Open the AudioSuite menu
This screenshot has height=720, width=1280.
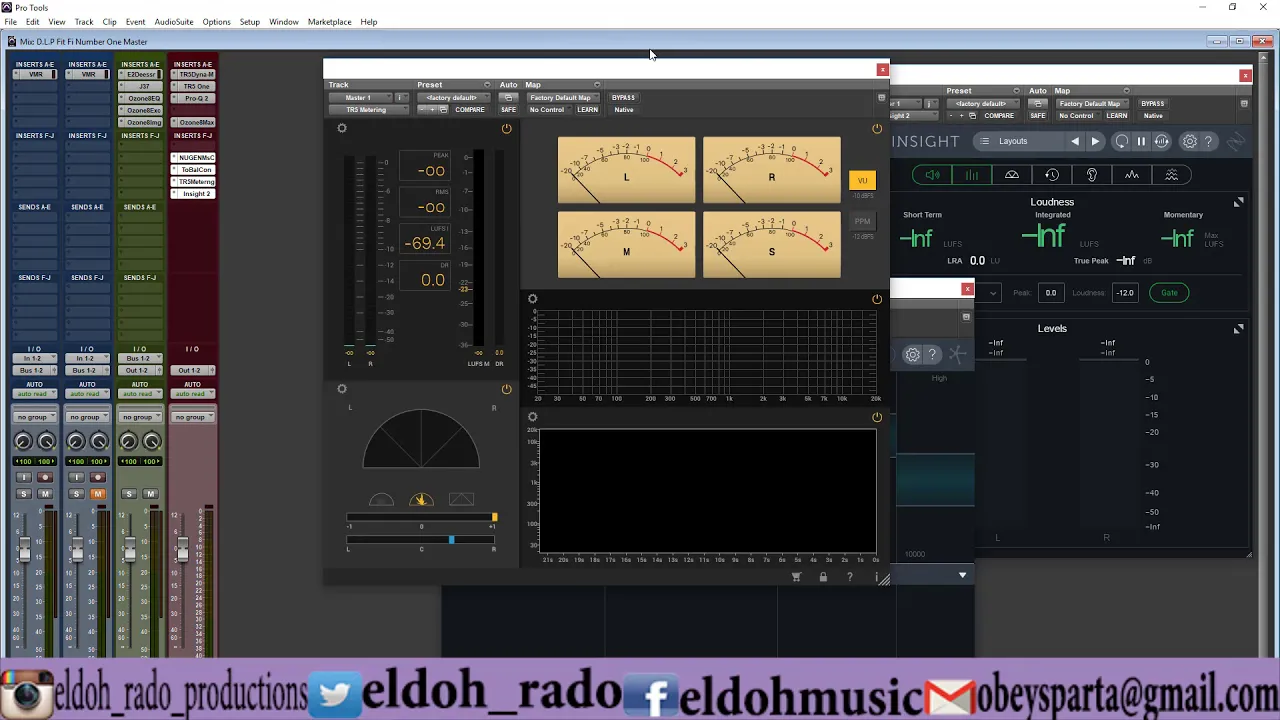pos(174,22)
